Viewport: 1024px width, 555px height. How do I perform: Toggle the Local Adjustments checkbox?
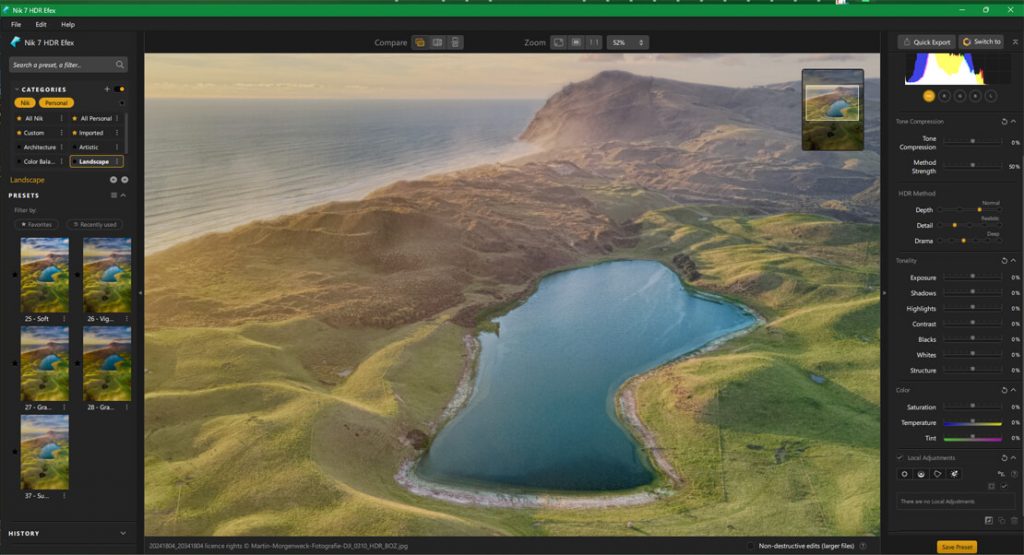pyautogui.click(x=900, y=458)
